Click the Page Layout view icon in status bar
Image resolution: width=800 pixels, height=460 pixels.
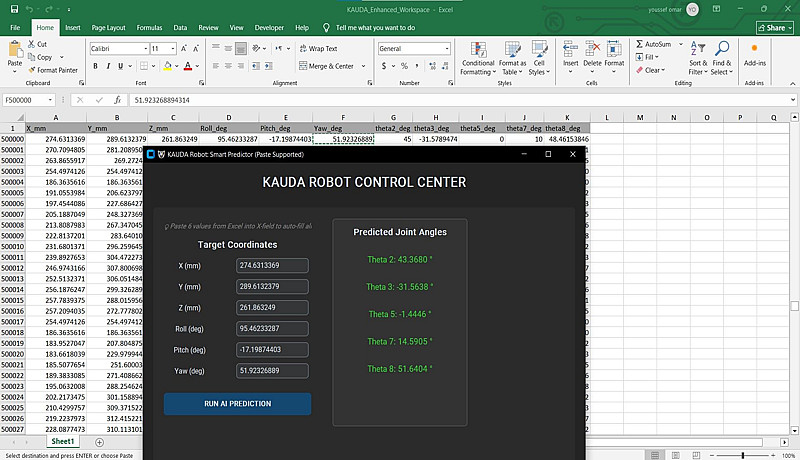pyautogui.click(x=676, y=455)
